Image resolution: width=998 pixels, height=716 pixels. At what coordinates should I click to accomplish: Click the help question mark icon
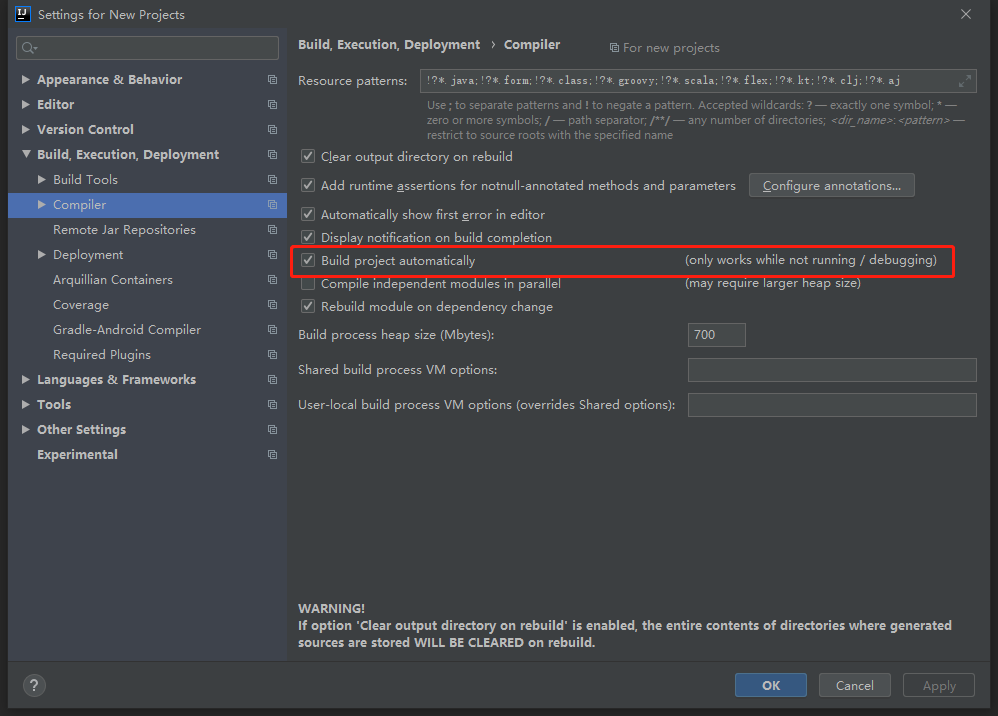point(34,685)
